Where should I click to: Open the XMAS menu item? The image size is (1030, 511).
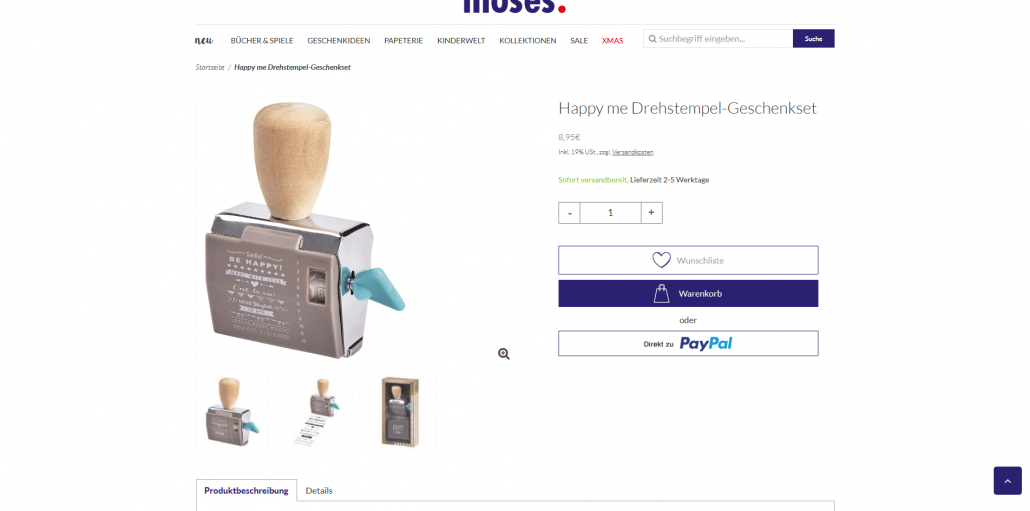click(x=612, y=41)
